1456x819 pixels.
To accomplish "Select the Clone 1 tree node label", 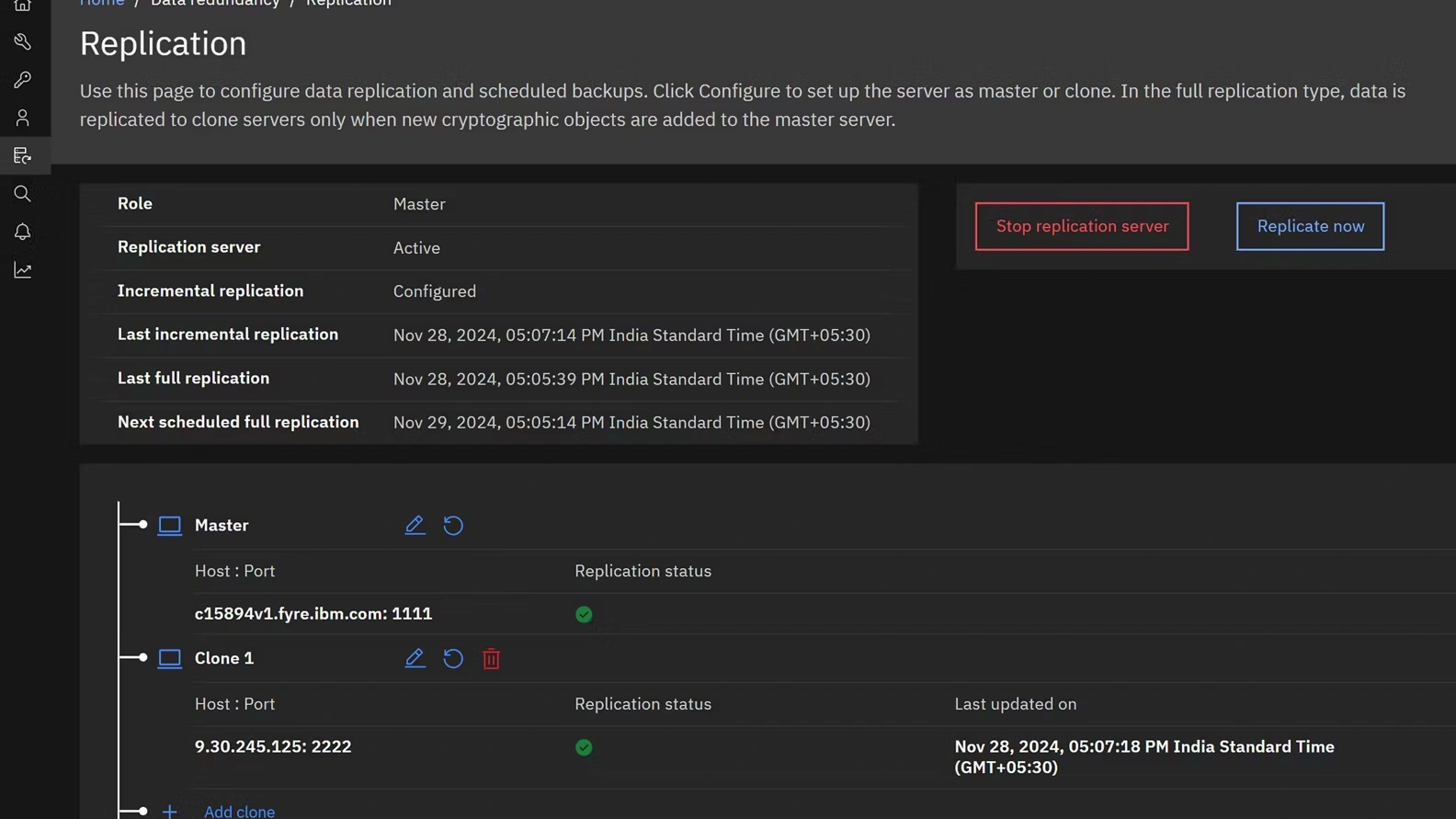I will point(223,658).
